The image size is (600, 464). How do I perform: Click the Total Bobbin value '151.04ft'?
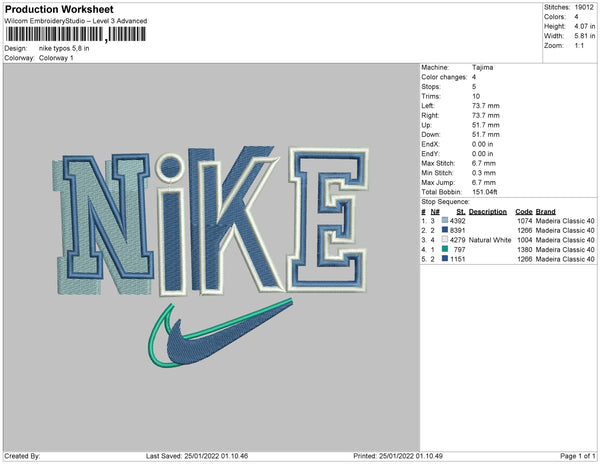coord(484,192)
